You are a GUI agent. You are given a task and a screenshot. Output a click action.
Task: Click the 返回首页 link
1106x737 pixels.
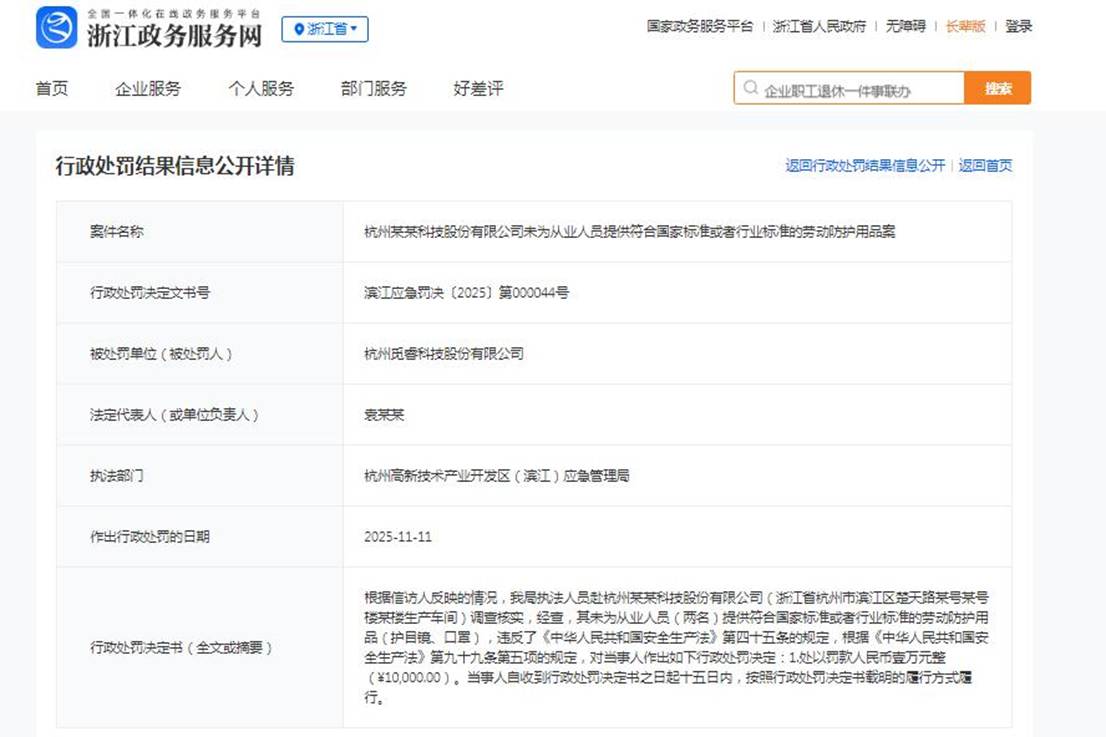[x=985, y=166]
